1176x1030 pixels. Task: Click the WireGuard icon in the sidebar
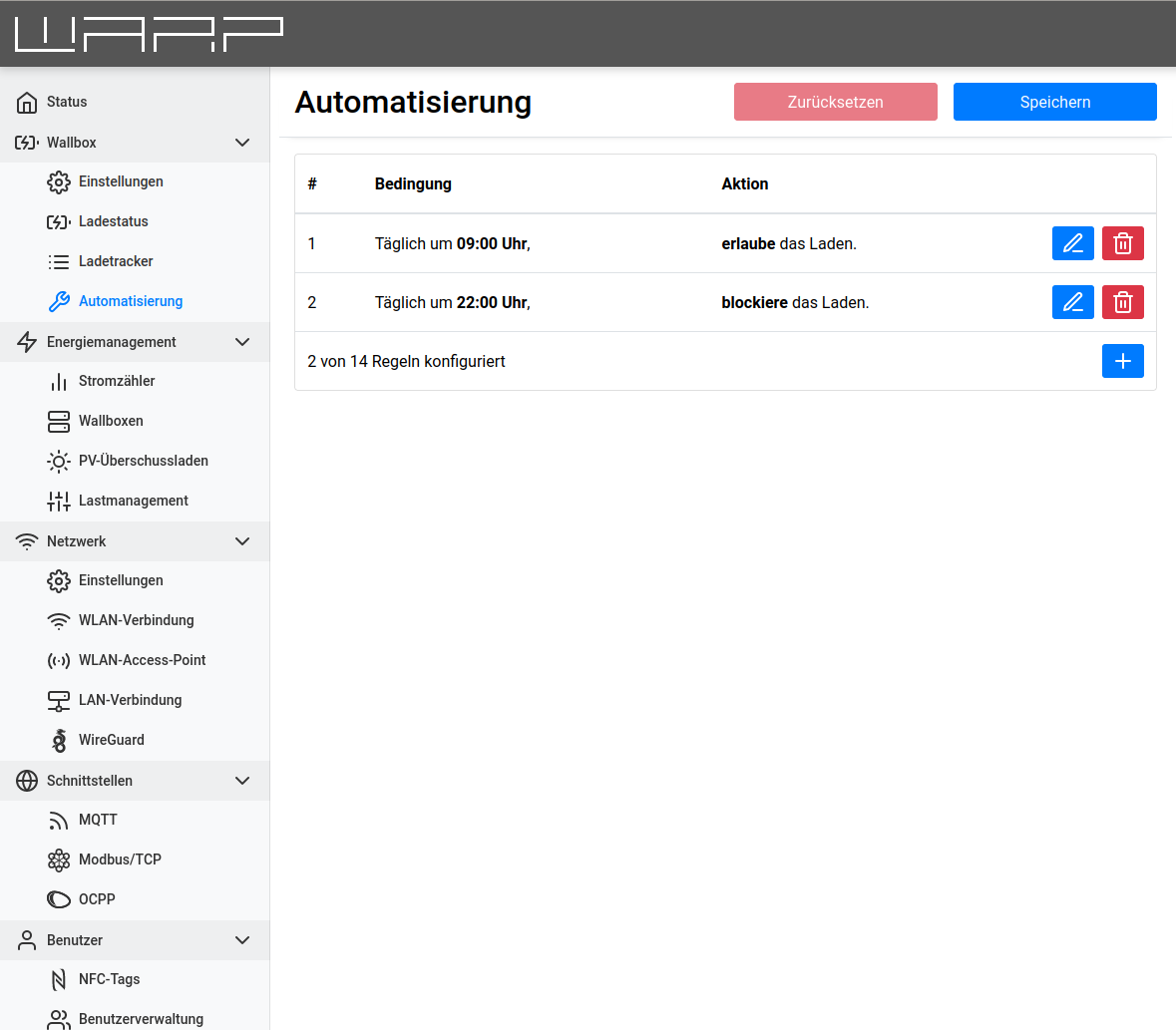(59, 740)
